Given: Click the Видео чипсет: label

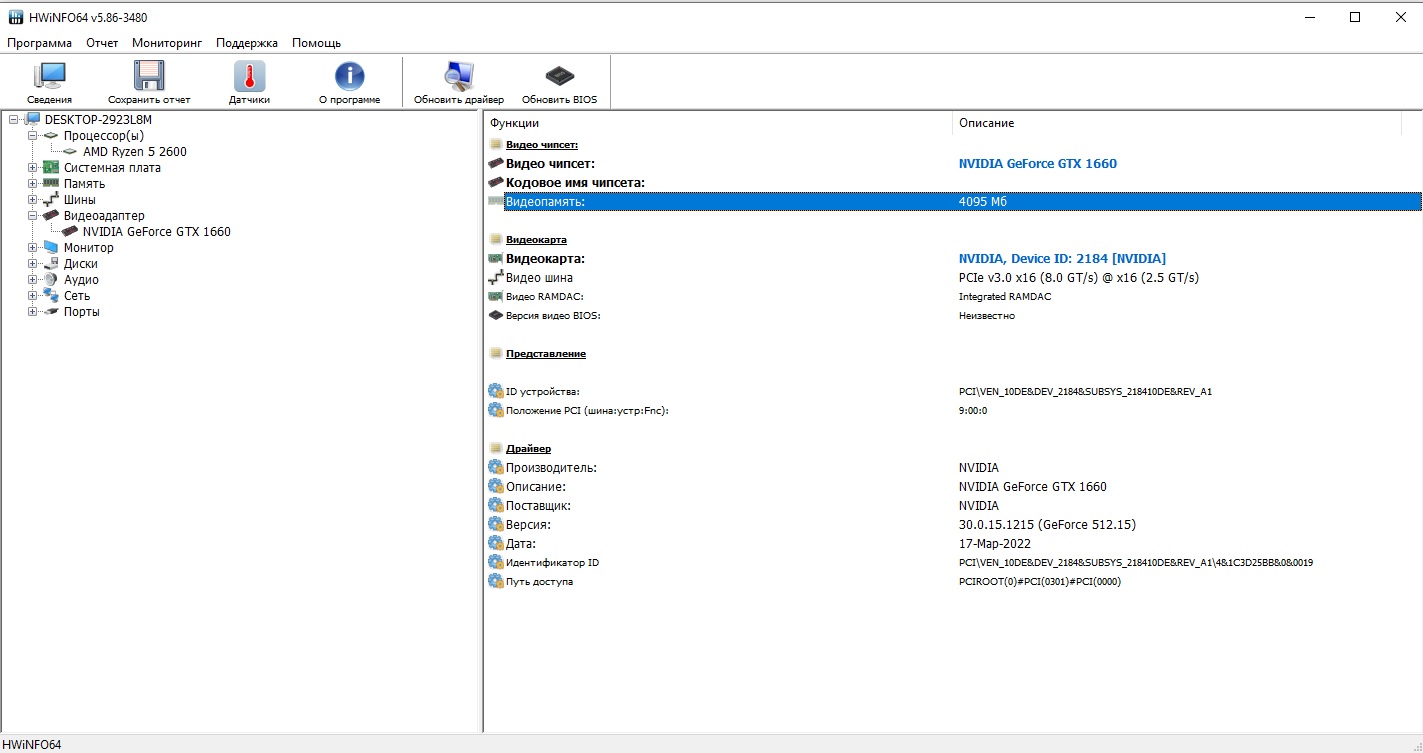Looking at the screenshot, I should click(550, 163).
